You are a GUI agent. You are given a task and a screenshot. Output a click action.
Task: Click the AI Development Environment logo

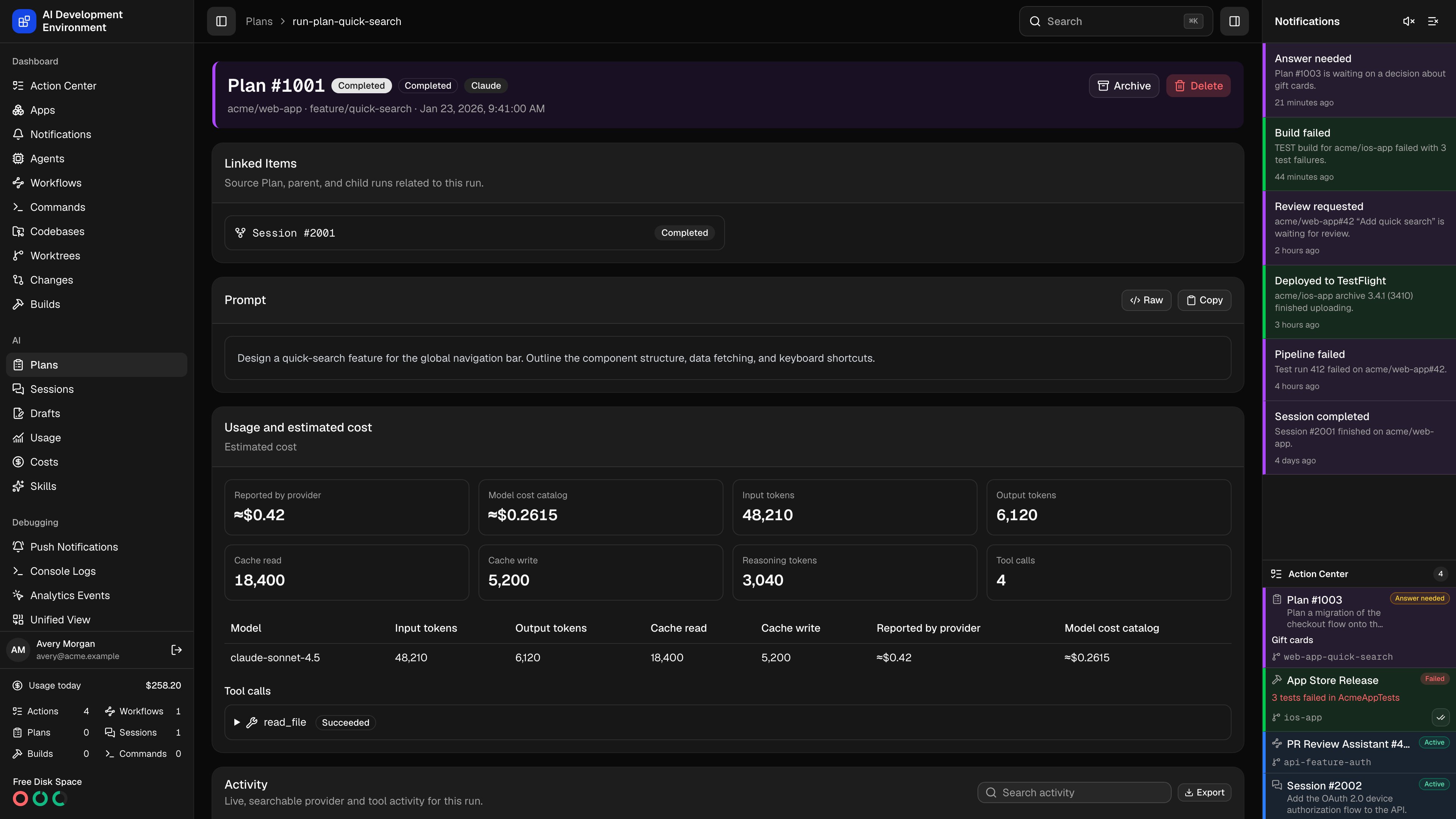click(24, 22)
